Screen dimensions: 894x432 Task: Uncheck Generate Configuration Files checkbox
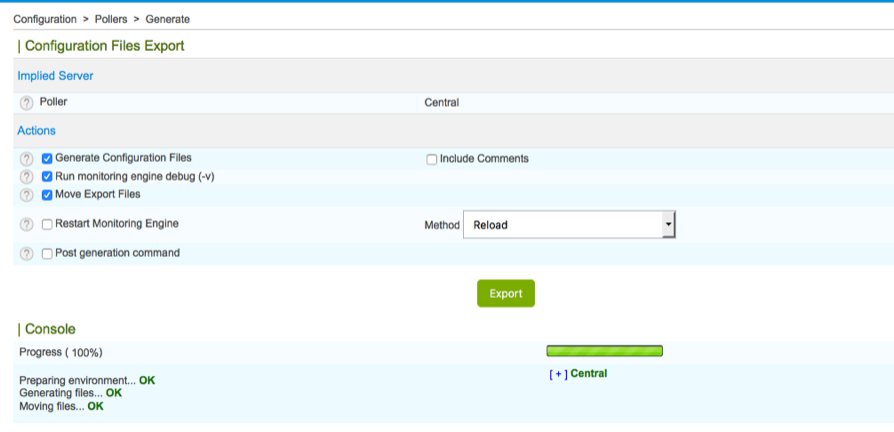(47, 159)
